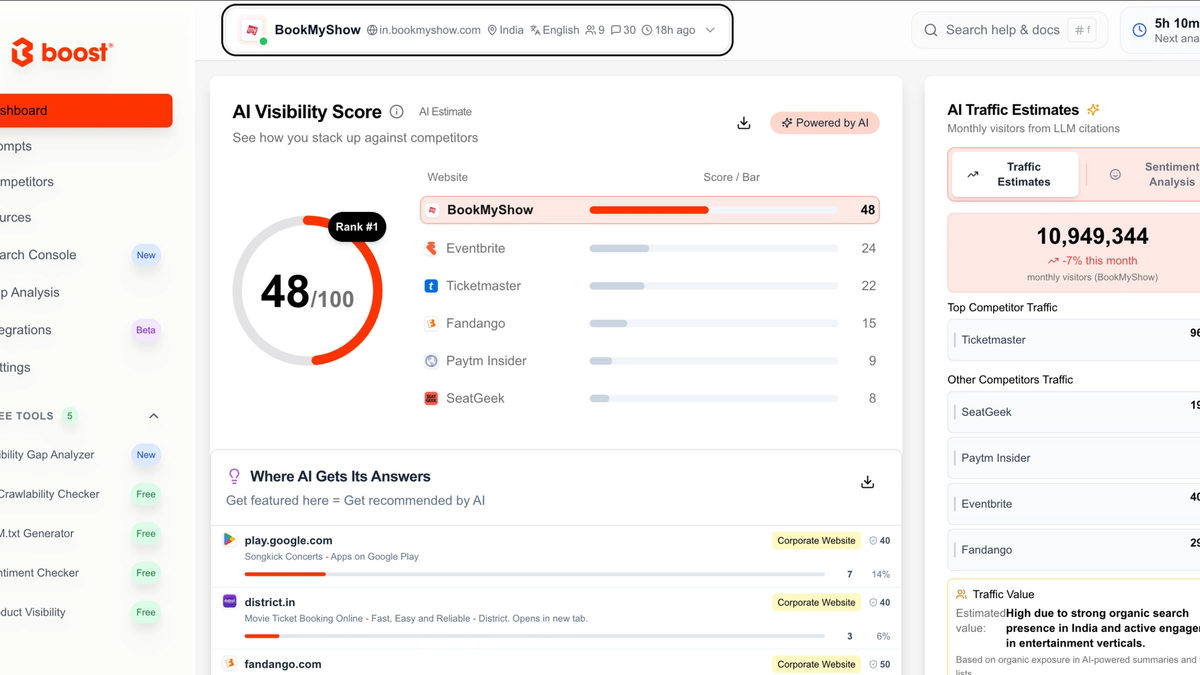Click the Ticketmaster logo icon in table
The height and width of the screenshot is (675, 1200).
431,286
